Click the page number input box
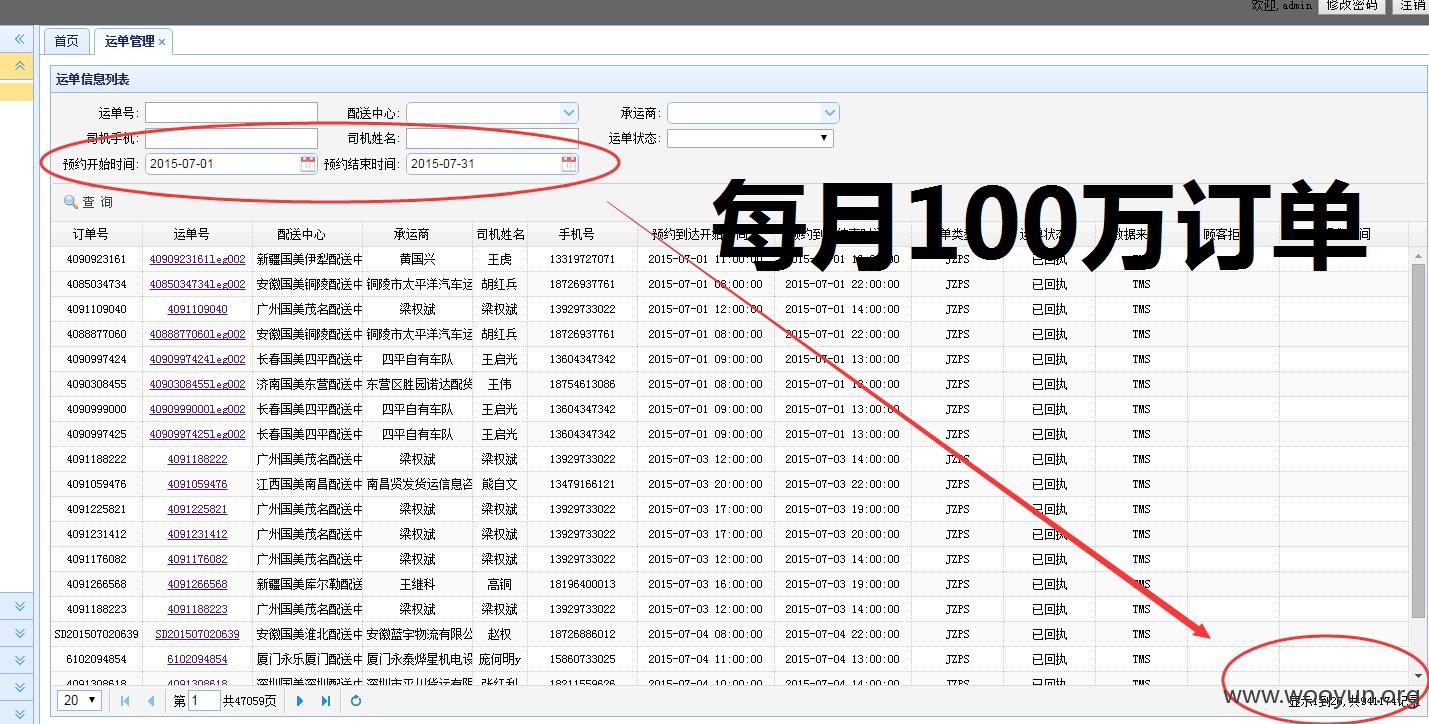 (x=204, y=701)
